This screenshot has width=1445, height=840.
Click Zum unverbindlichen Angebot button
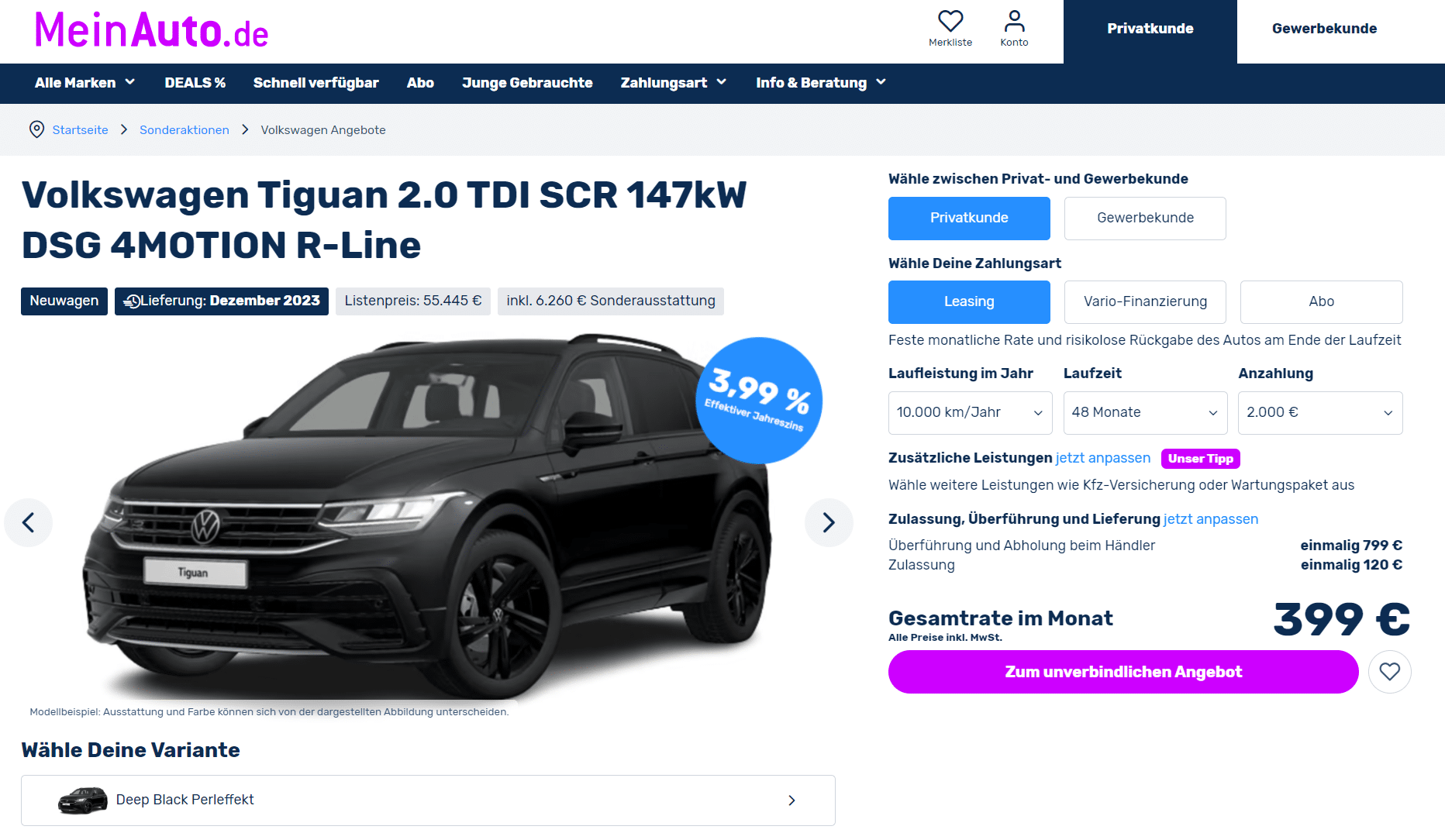point(1123,672)
